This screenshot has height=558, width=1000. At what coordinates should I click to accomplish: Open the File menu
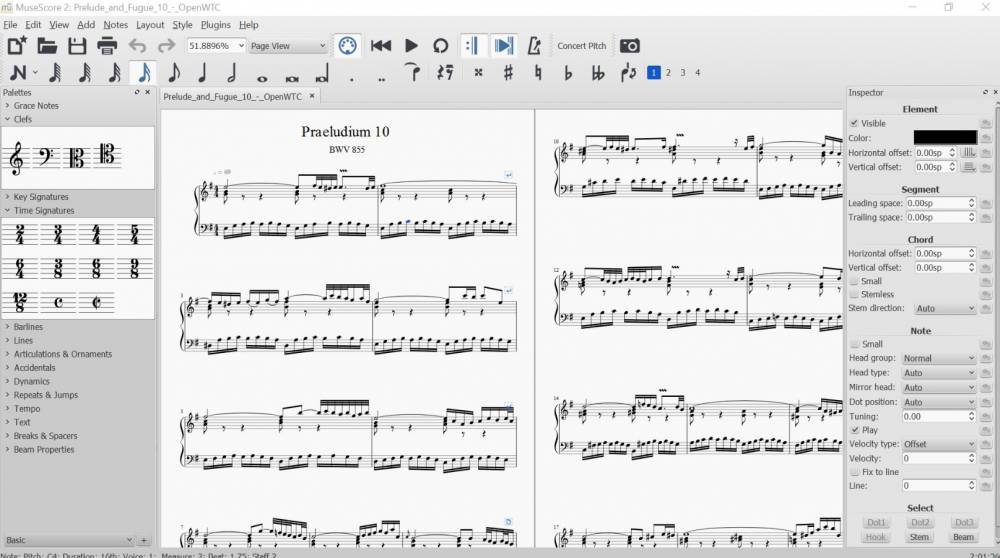point(10,25)
